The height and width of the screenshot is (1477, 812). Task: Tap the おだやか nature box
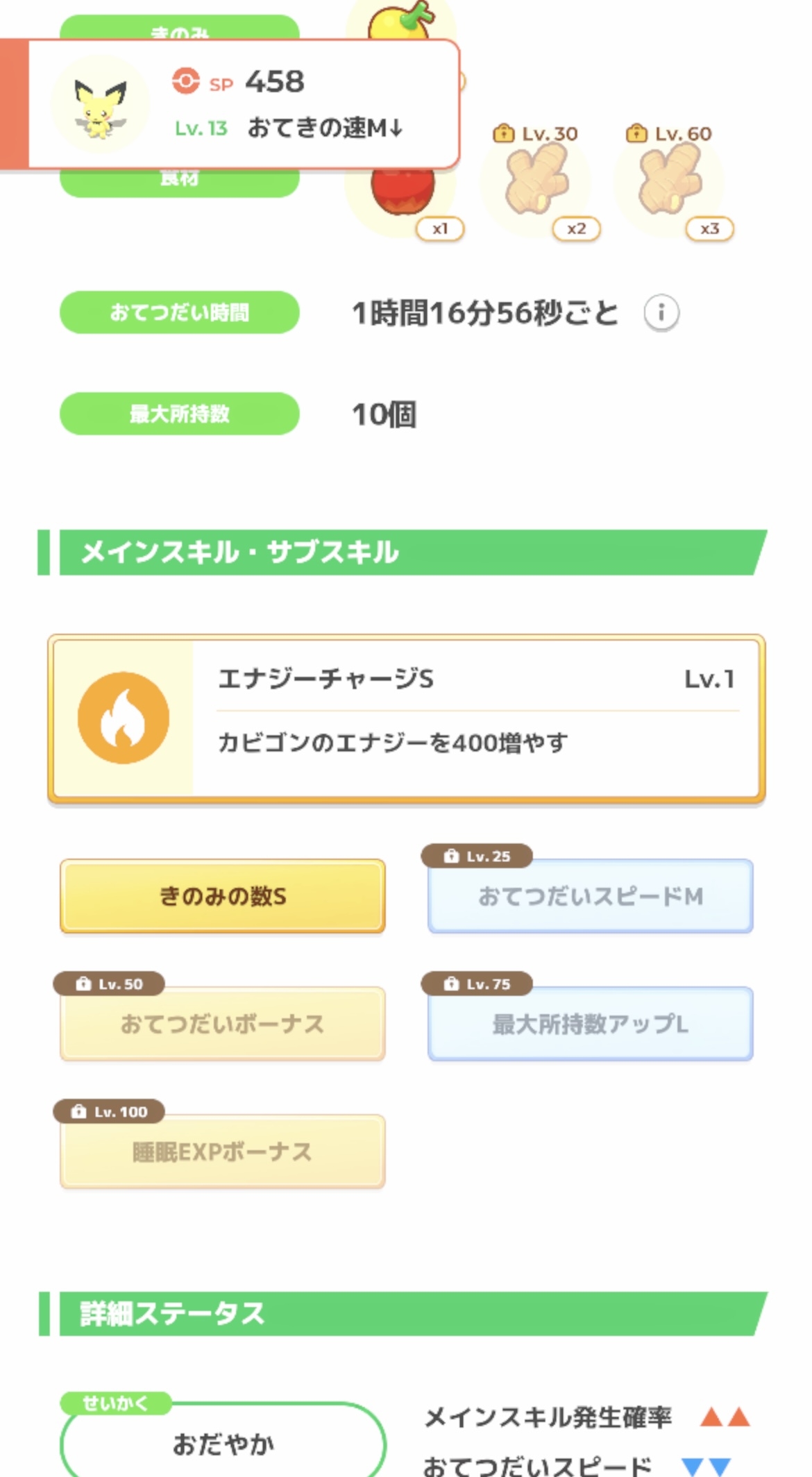coord(223,1444)
